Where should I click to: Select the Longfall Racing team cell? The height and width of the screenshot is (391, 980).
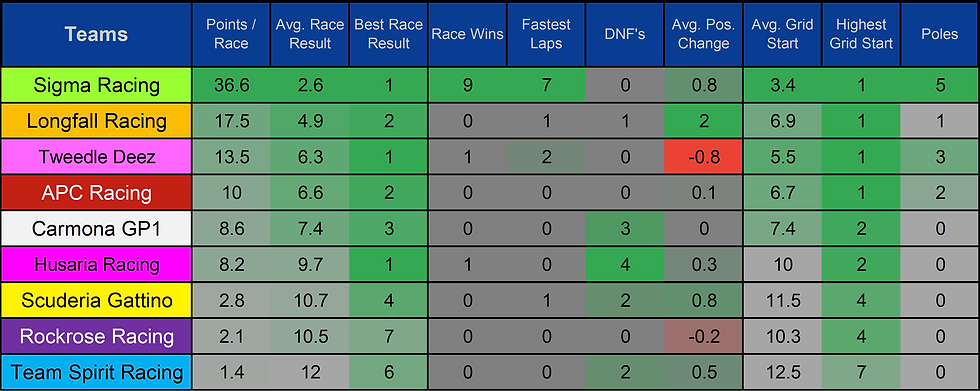point(96,121)
